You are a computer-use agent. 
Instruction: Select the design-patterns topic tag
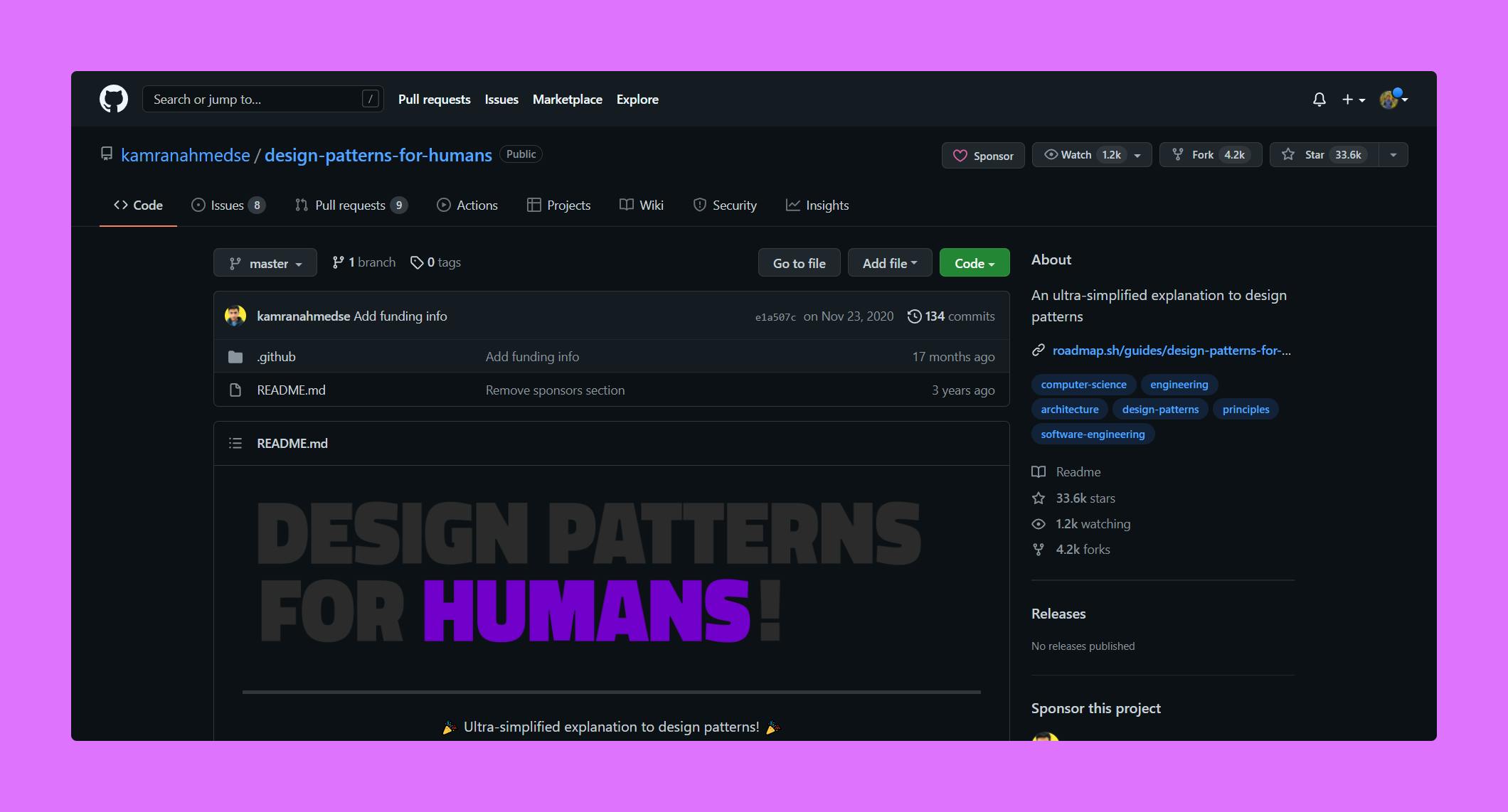click(x=1160, y=410)
